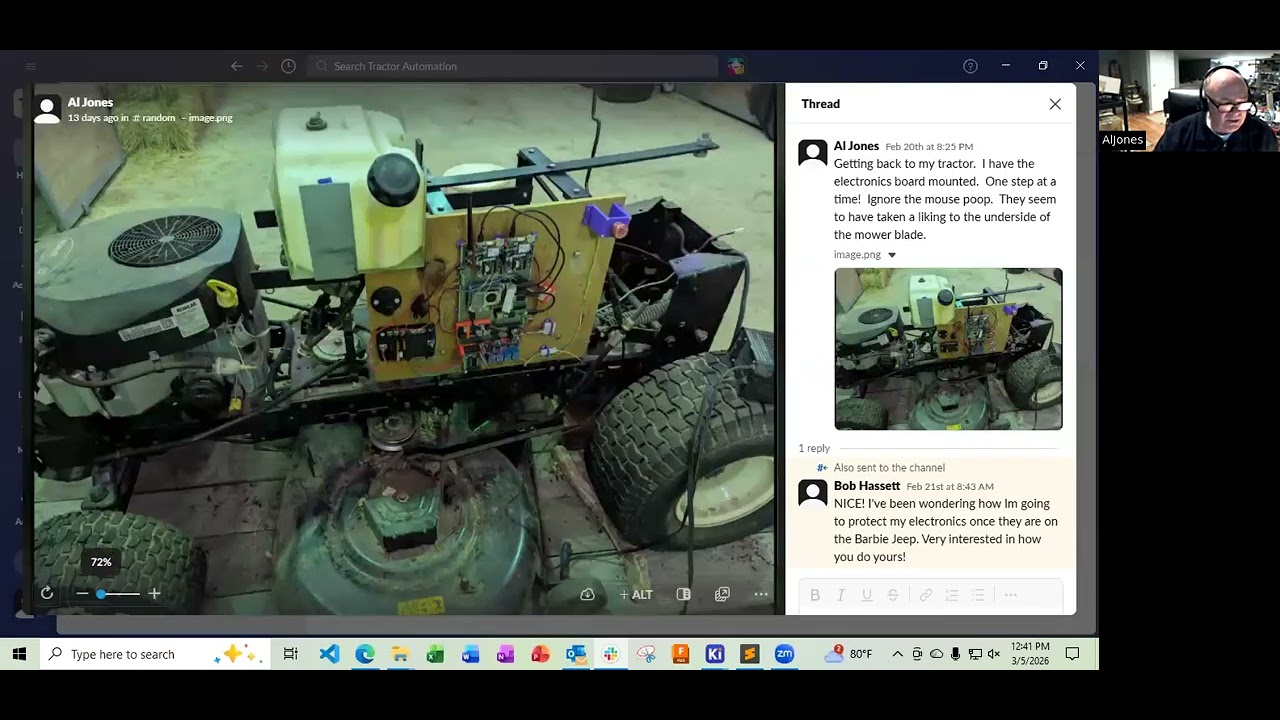Download the image using the cloud icon

[x=587, y=594]
